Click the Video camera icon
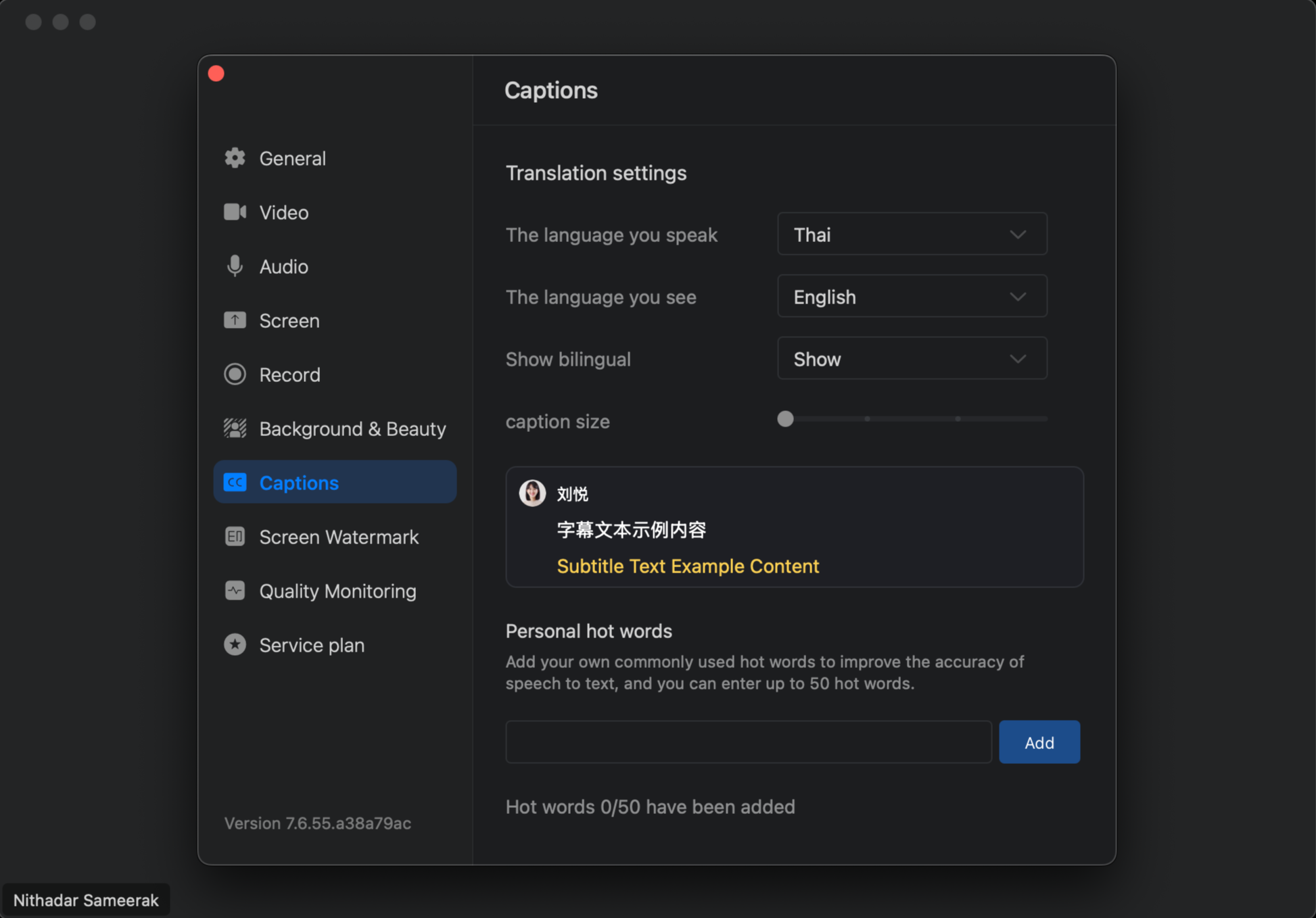The image size is (1316, 918). pyautogui.click(x=235, y=212)
